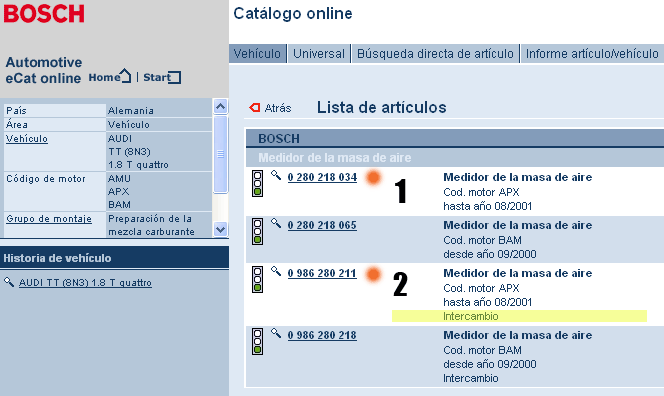Open article number 0 986 280 211
664x396 pixels.
pyautogui.click(x=322, y=273)
